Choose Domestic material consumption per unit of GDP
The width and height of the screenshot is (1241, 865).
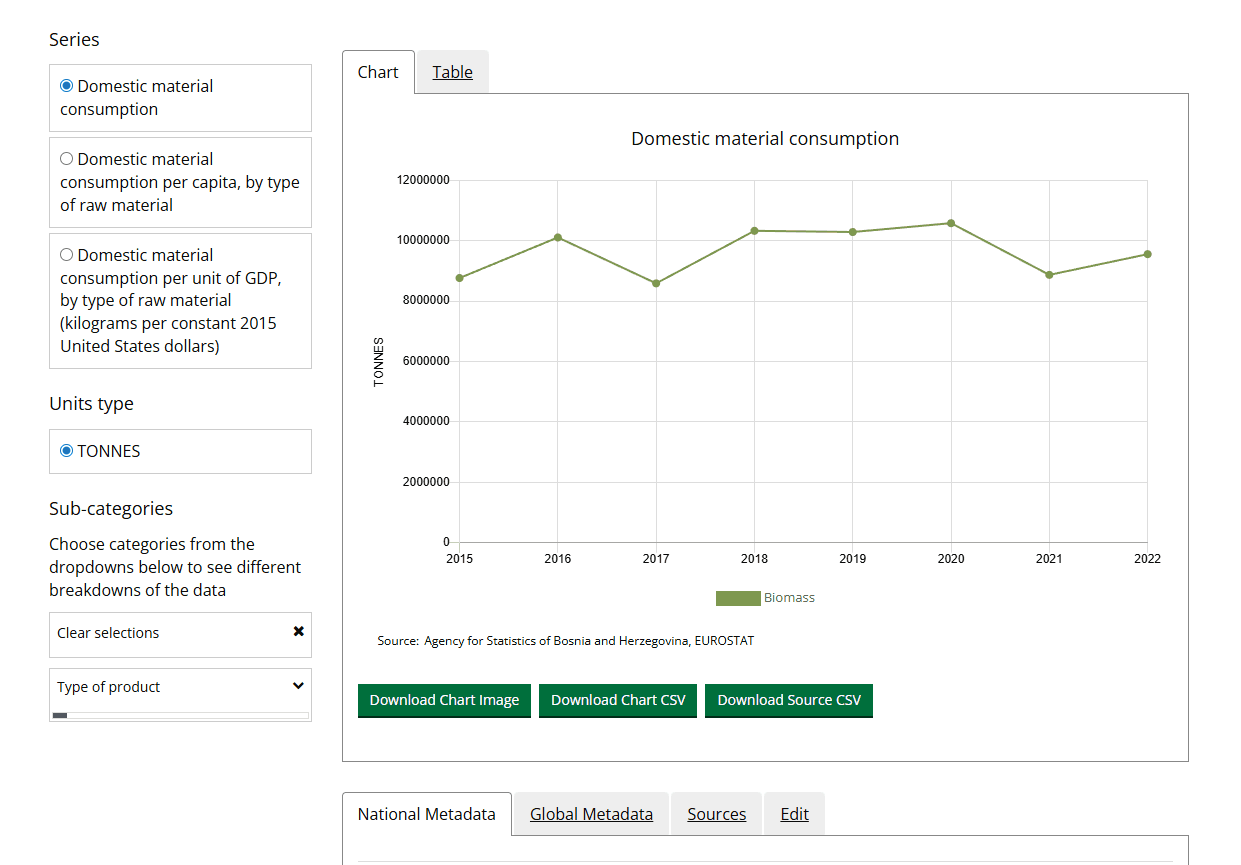67,255
